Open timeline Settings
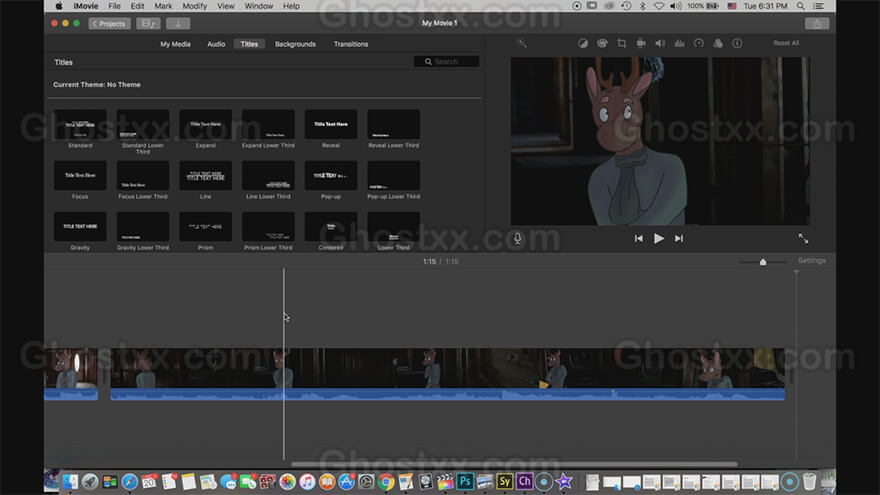Screen dimensions: 880x495 [812, 260]
